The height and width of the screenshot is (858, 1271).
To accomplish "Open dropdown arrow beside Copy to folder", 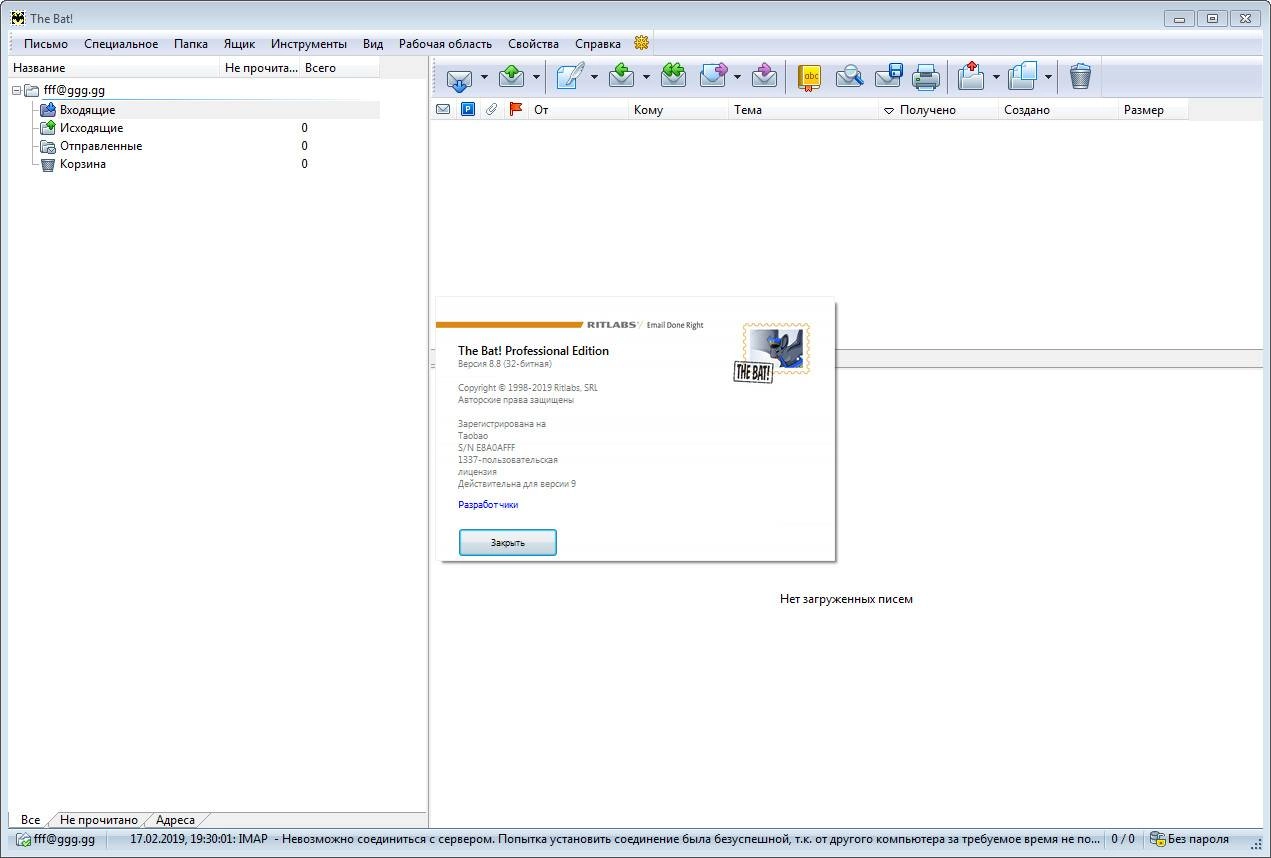I will 1048,77.
